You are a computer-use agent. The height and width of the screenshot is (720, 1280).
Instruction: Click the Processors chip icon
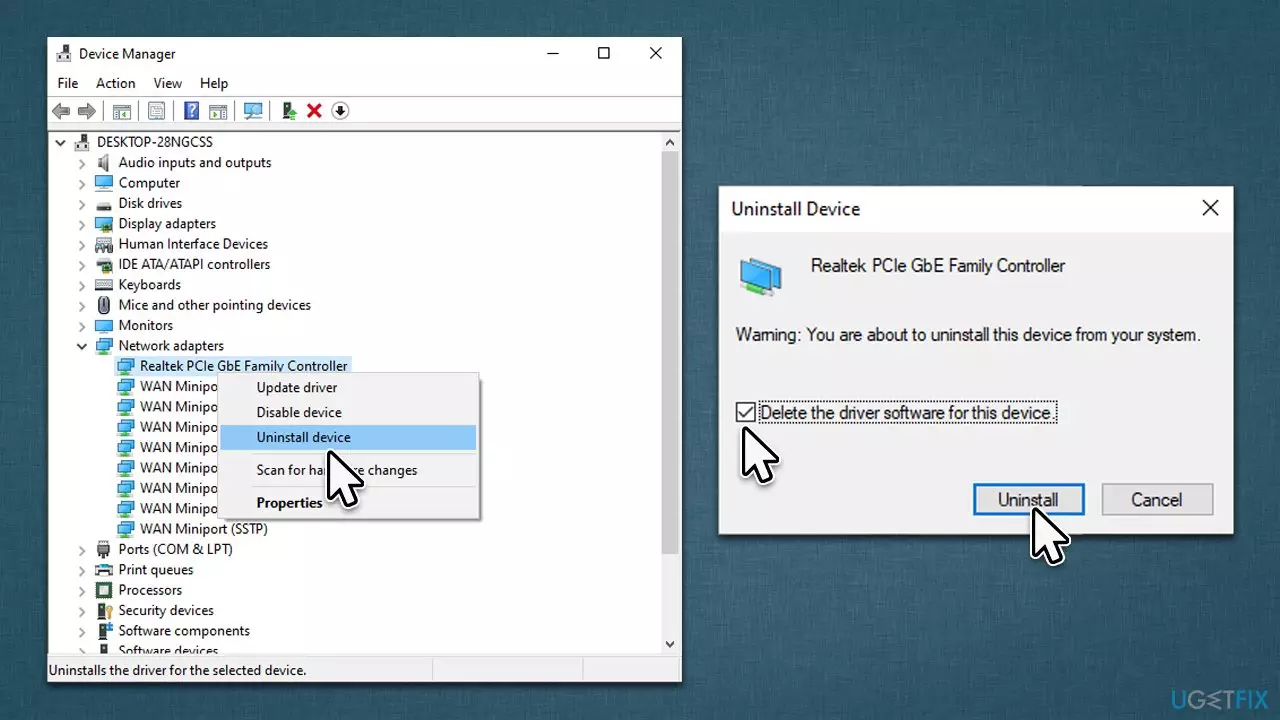tap(104, 590)
